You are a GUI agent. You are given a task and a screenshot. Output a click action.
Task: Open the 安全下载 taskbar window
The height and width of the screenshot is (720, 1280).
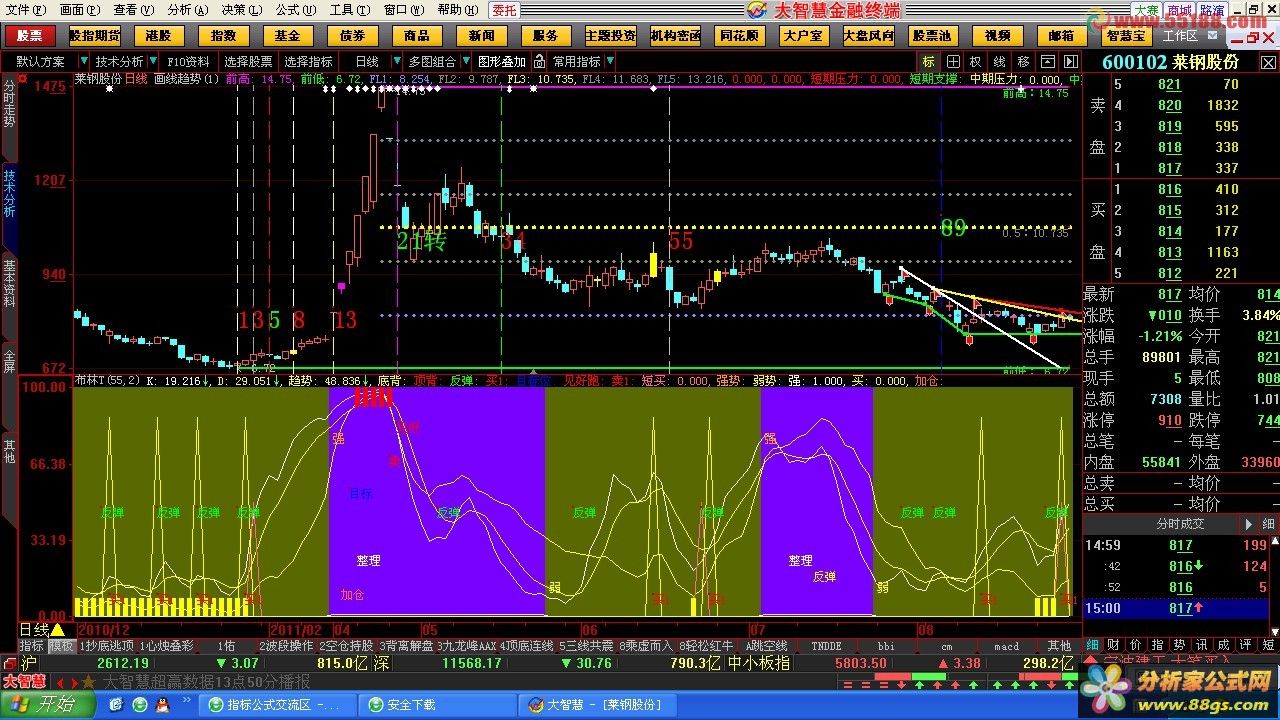click(x=439, y=705)
